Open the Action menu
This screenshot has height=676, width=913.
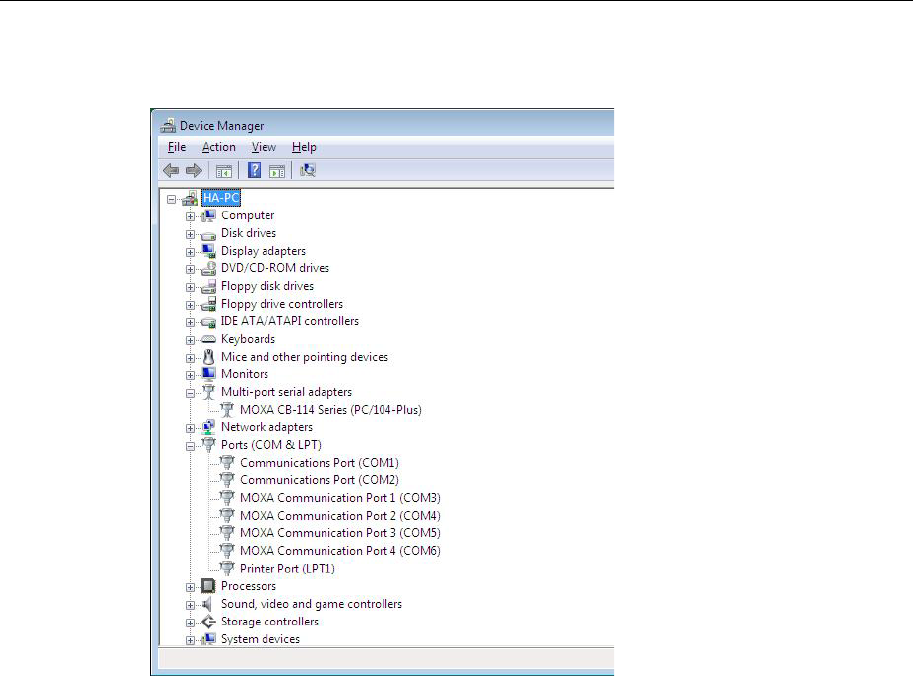(219, 147)
